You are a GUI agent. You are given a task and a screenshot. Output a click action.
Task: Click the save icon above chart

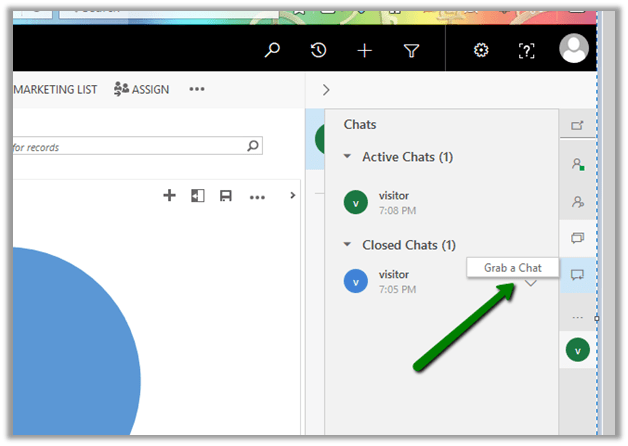(x=225, y=196)
